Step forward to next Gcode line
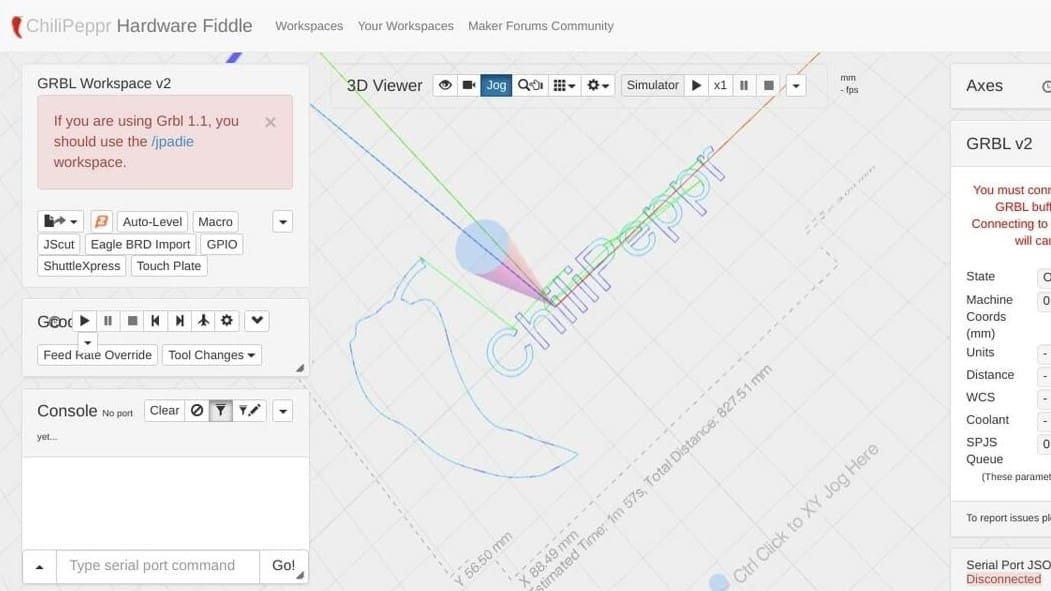 click(x=180, y=321)
